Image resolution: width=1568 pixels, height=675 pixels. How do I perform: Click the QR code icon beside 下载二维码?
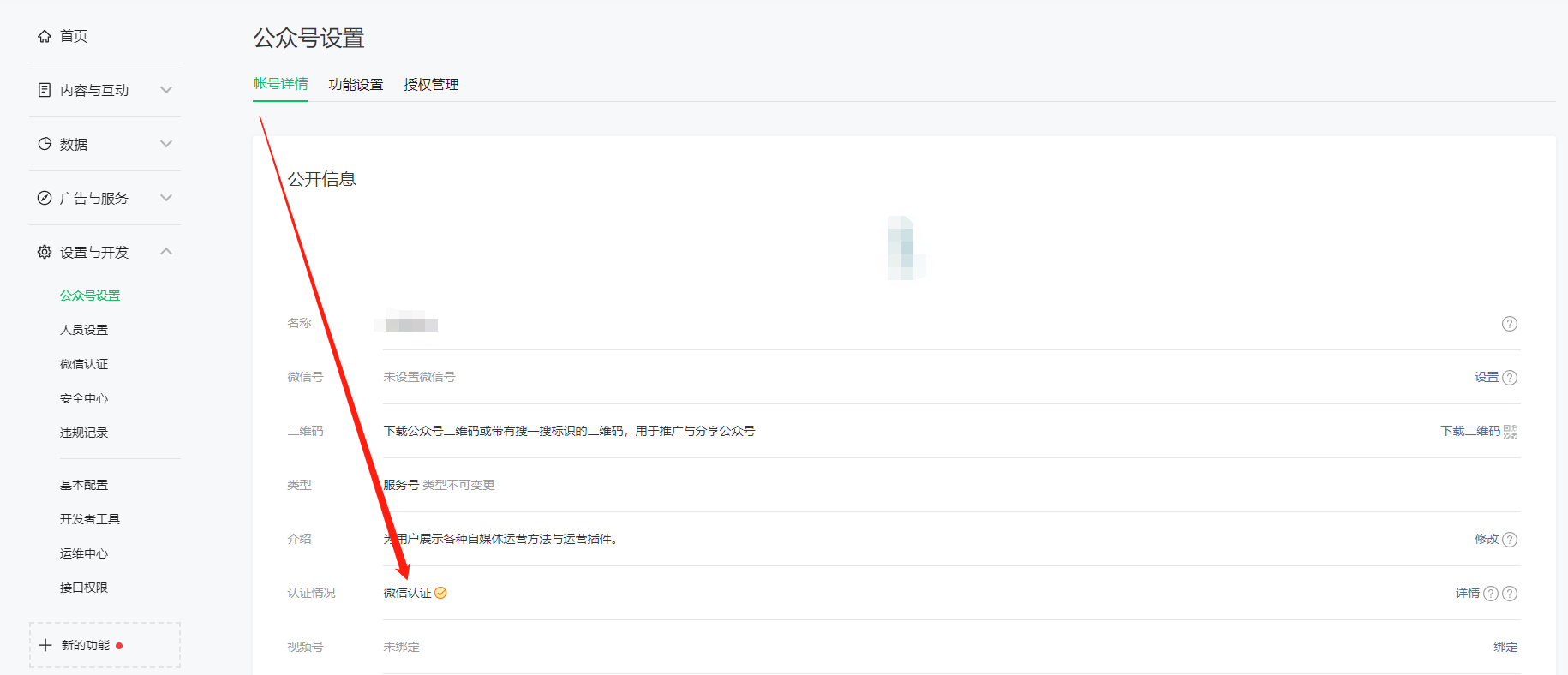coord(1511,432)
